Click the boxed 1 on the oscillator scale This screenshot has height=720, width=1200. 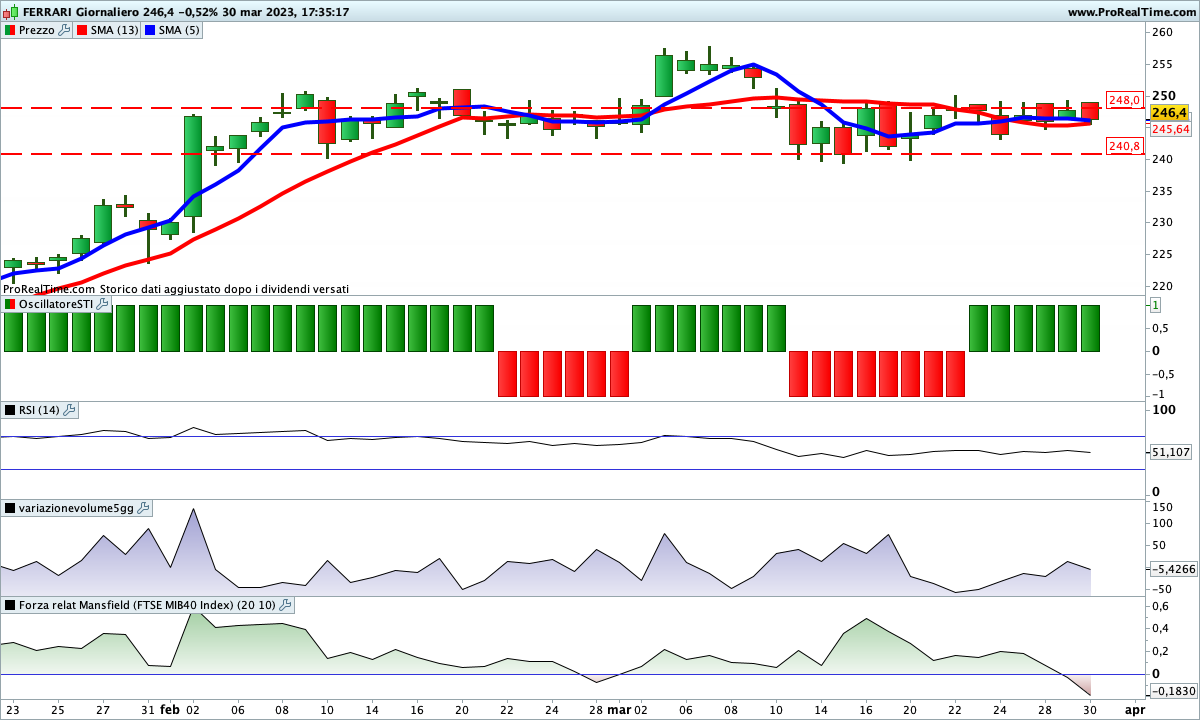1155,304
